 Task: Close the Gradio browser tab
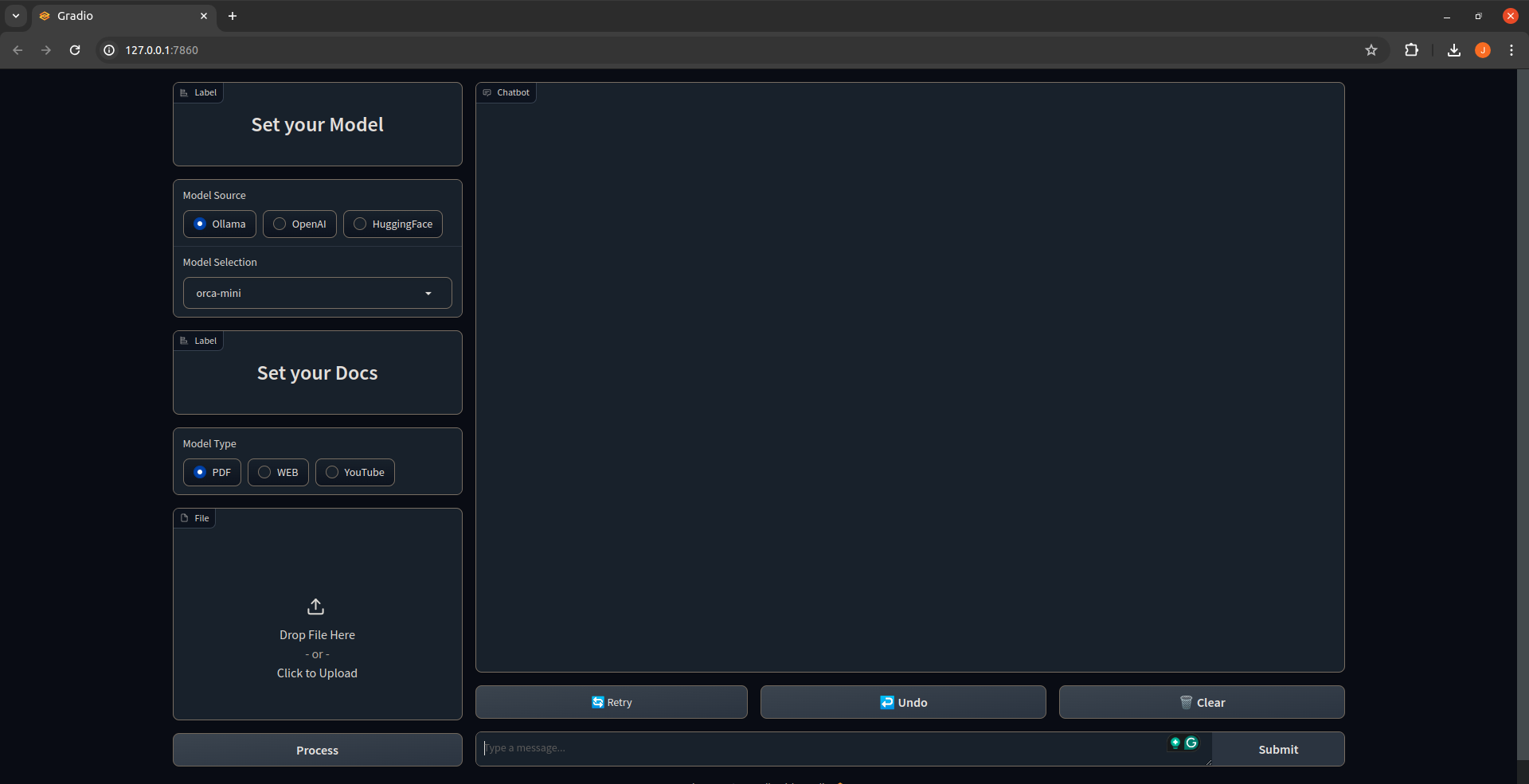point(204,16)
